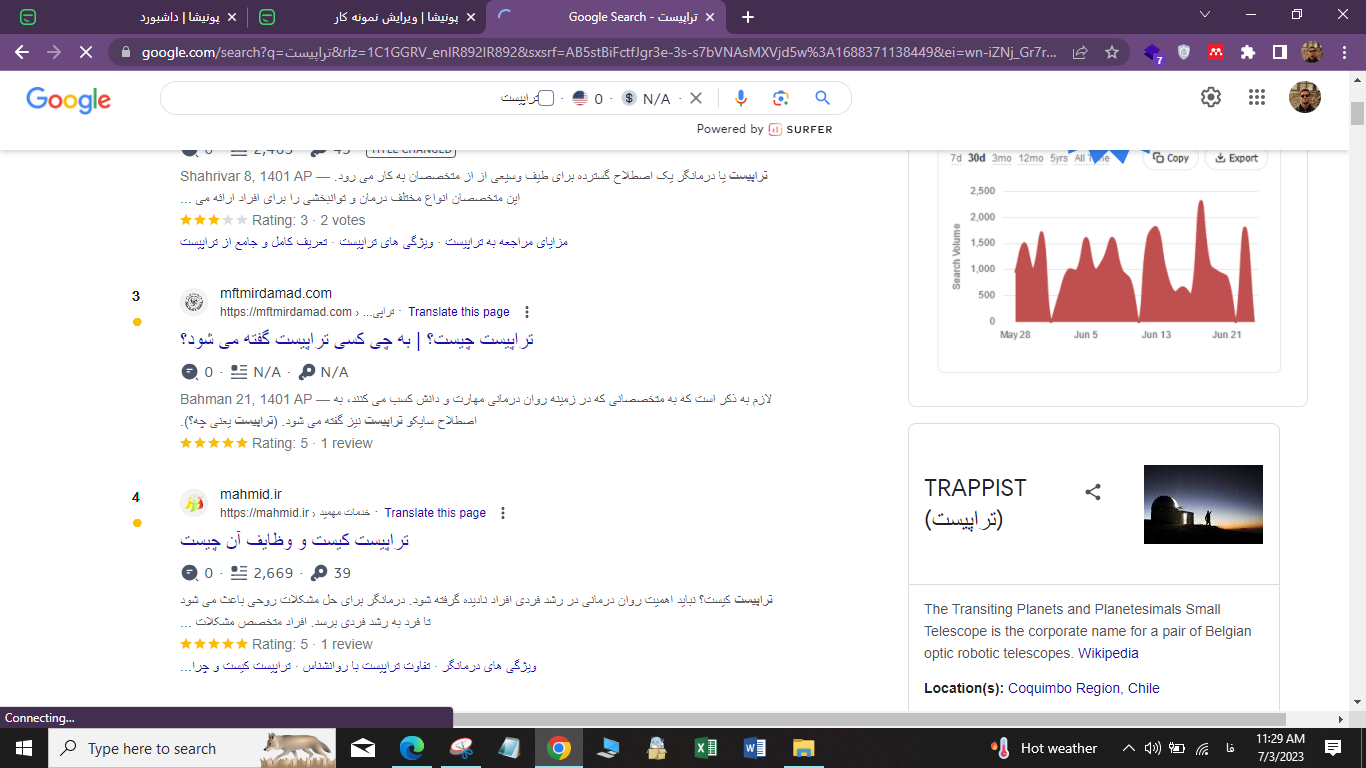This screenshot has height=768, width=1366.
Task: Click the horizontal page scrollbar
Action: pyautogui.click(x=870, y=719)
